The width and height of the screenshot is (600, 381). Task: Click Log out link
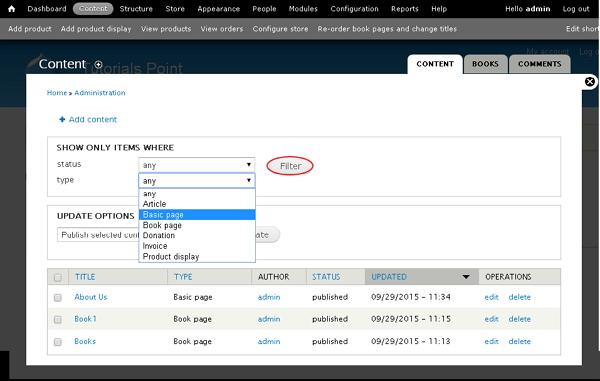pos(576,9)
